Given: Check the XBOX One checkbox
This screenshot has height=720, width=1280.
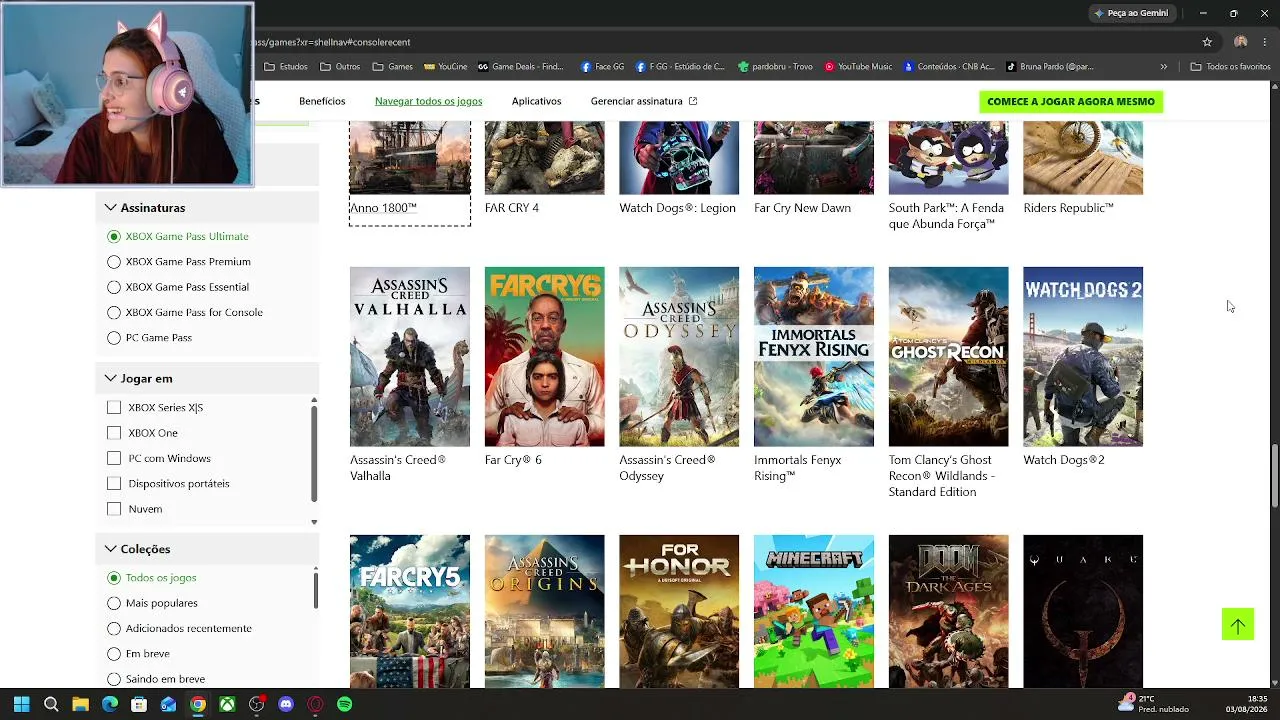Looking at the screenshot, I should click(114, 433).
